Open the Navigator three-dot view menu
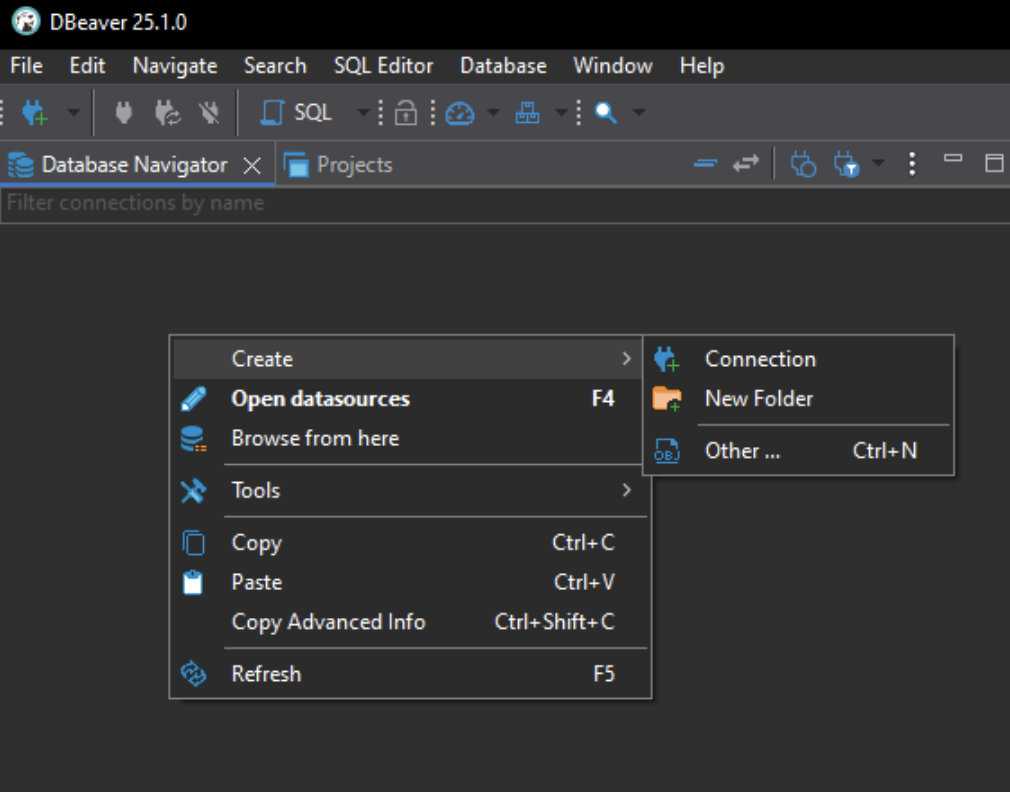The image size is (1010, 792). (912, 164)
